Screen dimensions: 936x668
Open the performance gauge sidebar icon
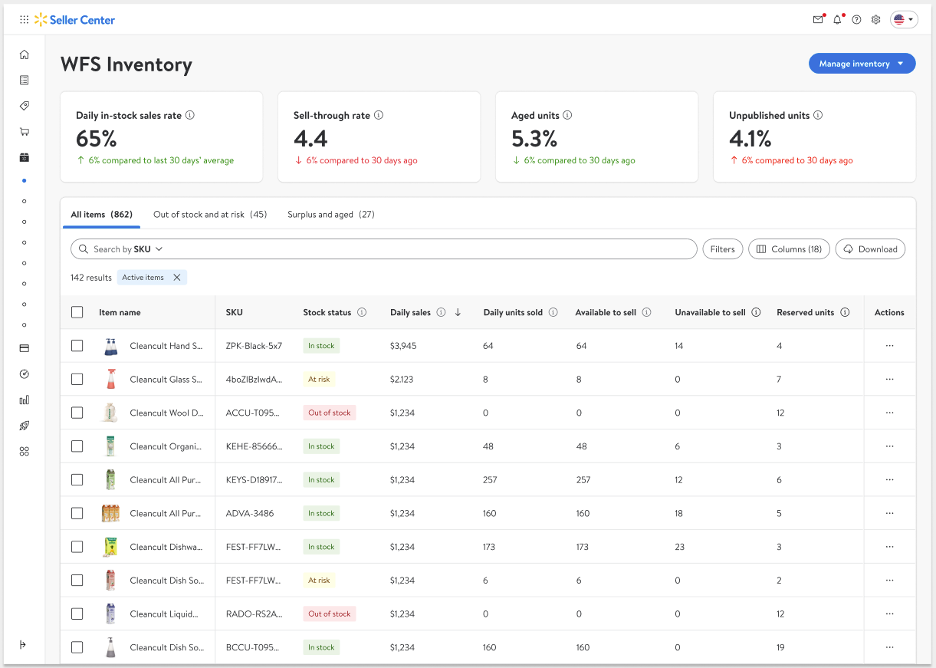click(24, 374)
